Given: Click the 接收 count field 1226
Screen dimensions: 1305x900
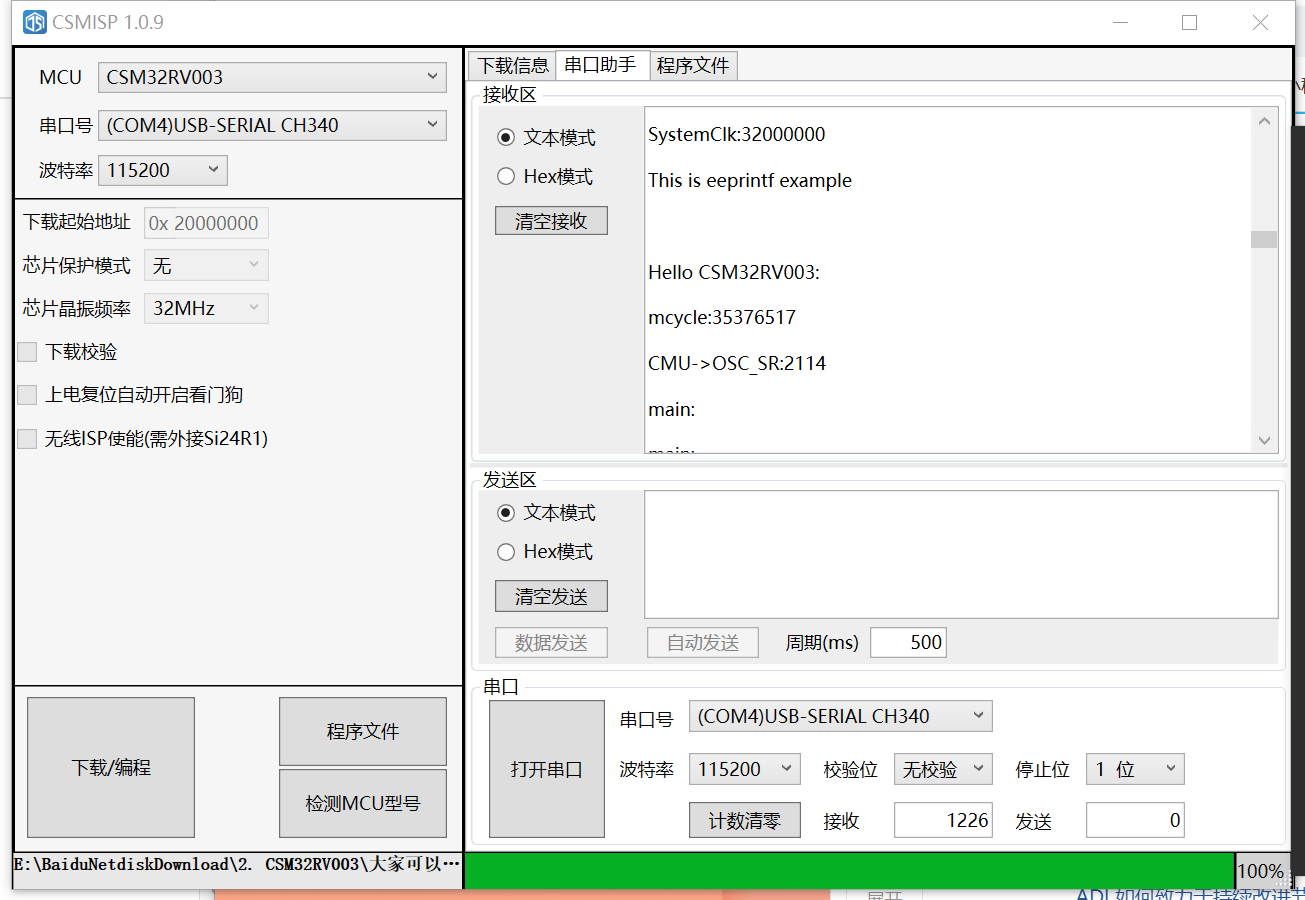Looking at the screenshot, I should [943, 821].
